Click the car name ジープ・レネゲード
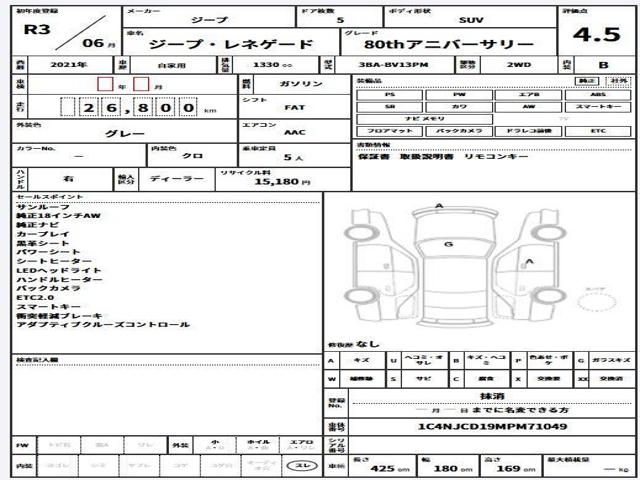The width and height of the screenshot is (640, 480). 231,44
